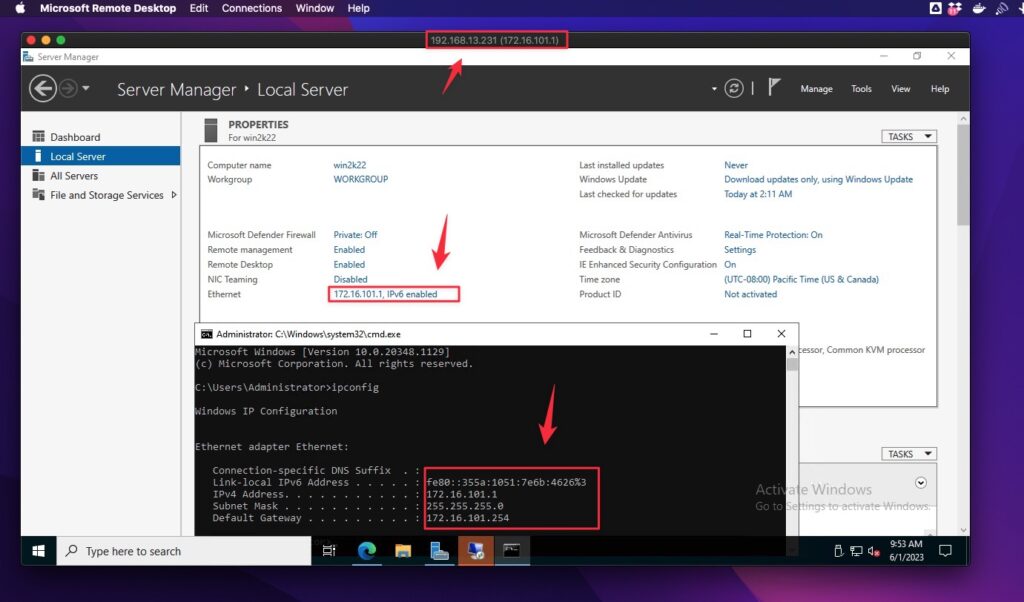The width and height of the screenshot is (1024, 602).
Task: Open the Manage menu
Action: click(x=816, y=89)
